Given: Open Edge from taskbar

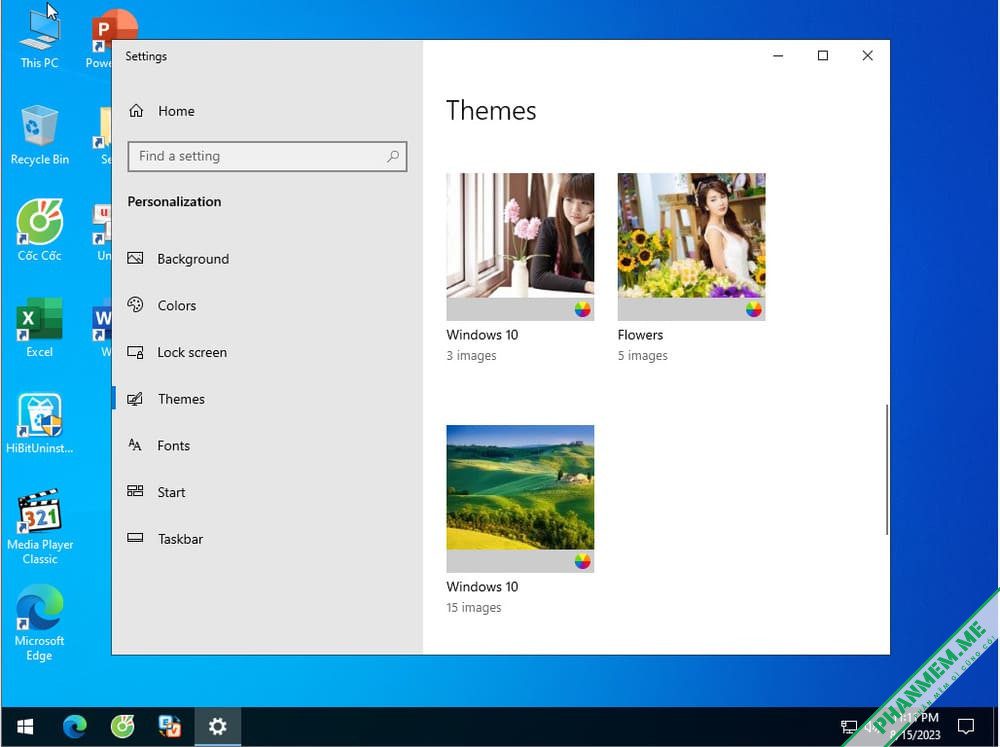Looking at the screenshot, I should 75,727.
